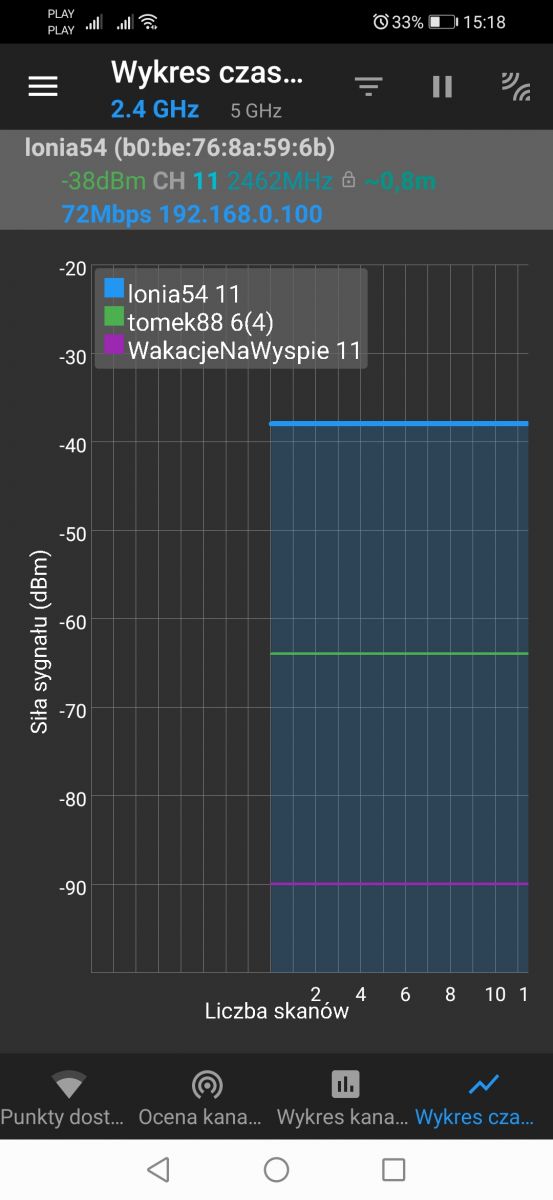553x1200 pixels.
Task: Pause the WiFi scanning
Action: click(442, 87)
